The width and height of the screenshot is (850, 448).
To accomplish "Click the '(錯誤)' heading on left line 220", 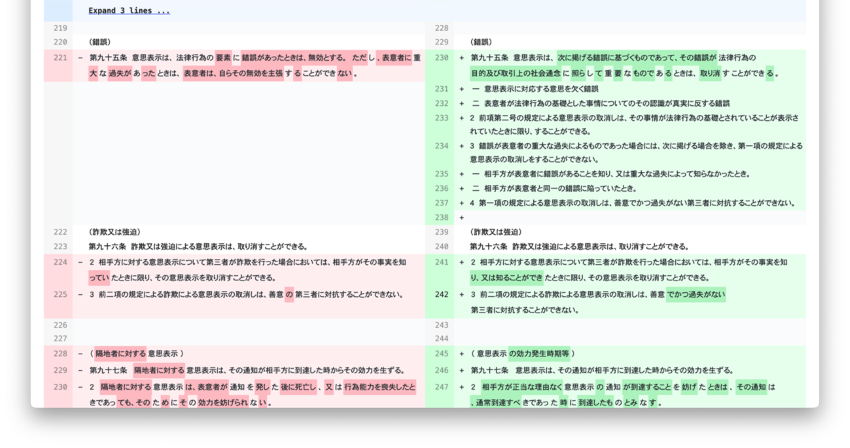I will 100,42.
